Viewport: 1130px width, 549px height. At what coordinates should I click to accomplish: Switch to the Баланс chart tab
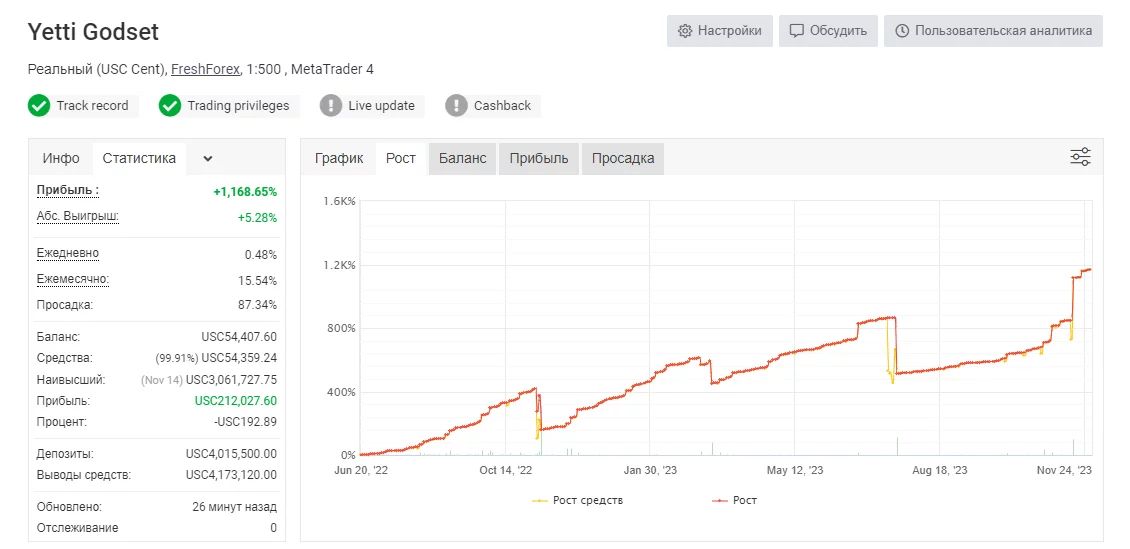pos(463,159)
